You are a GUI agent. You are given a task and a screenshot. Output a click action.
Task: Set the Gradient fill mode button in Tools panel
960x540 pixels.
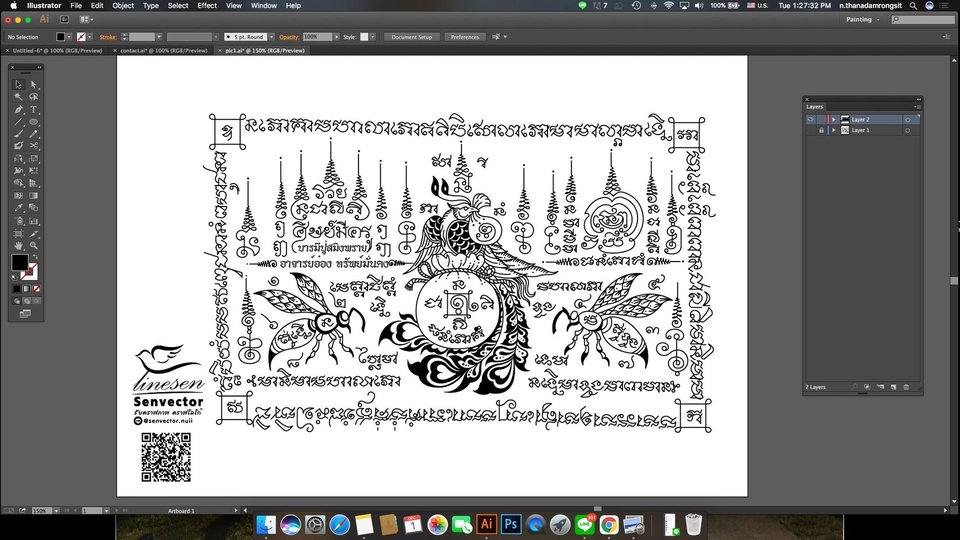(26, 289)
